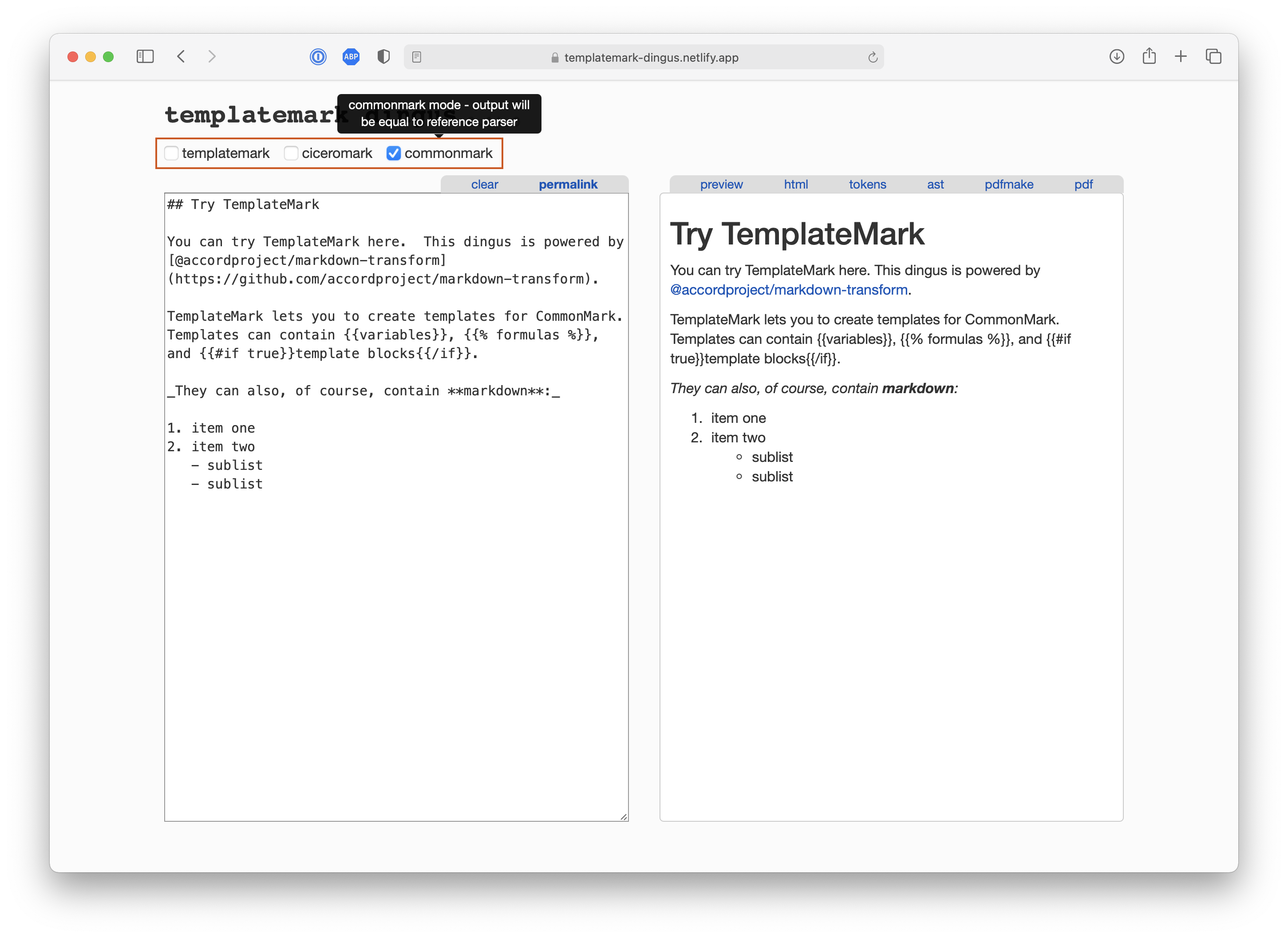Open a new tab with plus icon
Screen dimensions: 1288x938
(1181, 57)
